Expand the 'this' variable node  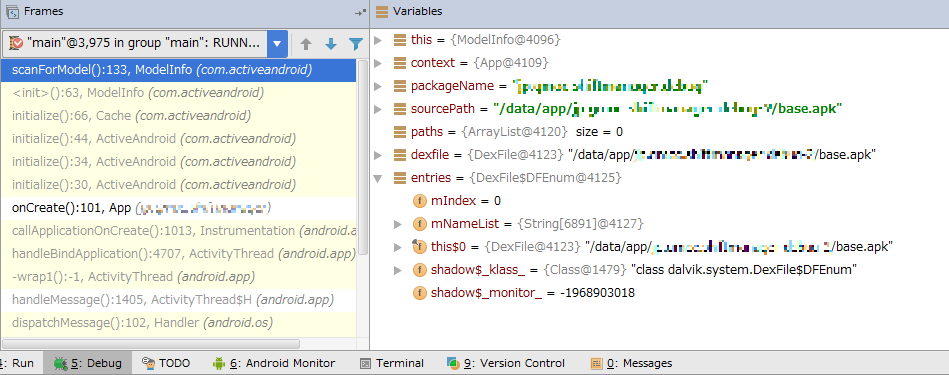378,40
